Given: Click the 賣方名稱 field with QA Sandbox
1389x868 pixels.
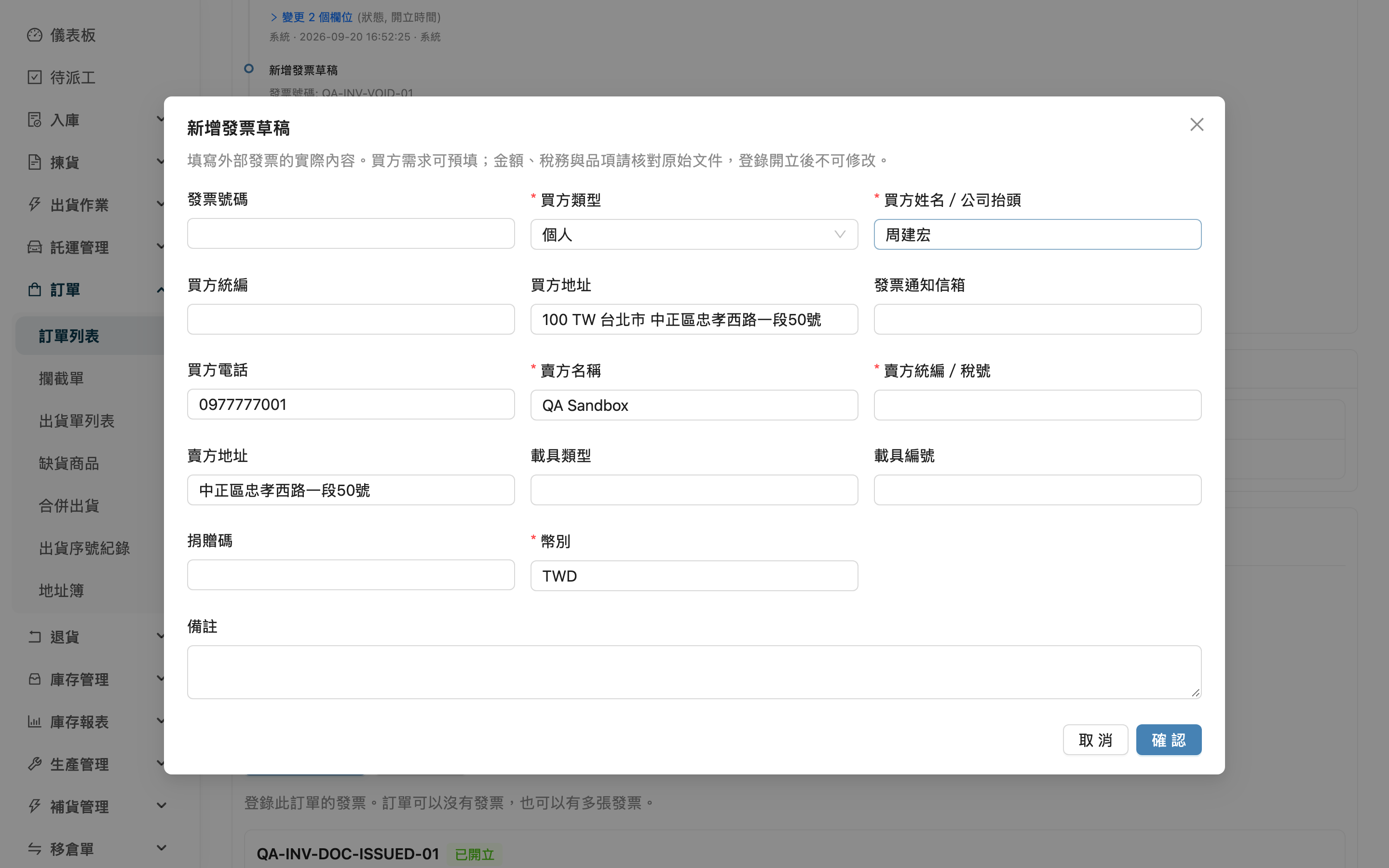Looking at the screenshot, I should (x=694, y=405).
